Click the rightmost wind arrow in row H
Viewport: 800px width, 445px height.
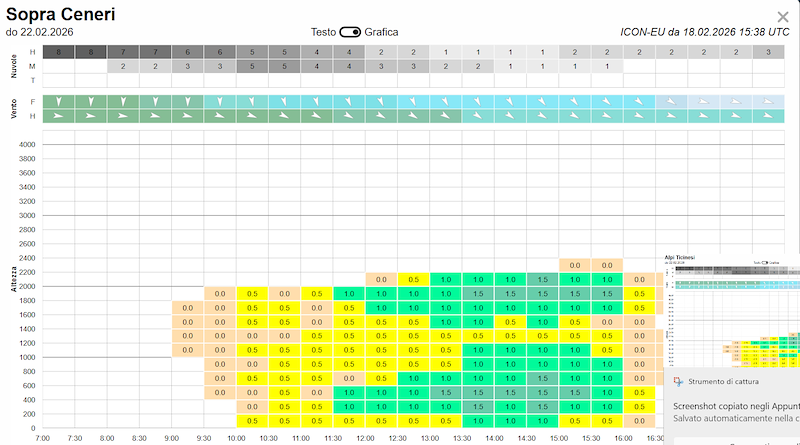768,116
